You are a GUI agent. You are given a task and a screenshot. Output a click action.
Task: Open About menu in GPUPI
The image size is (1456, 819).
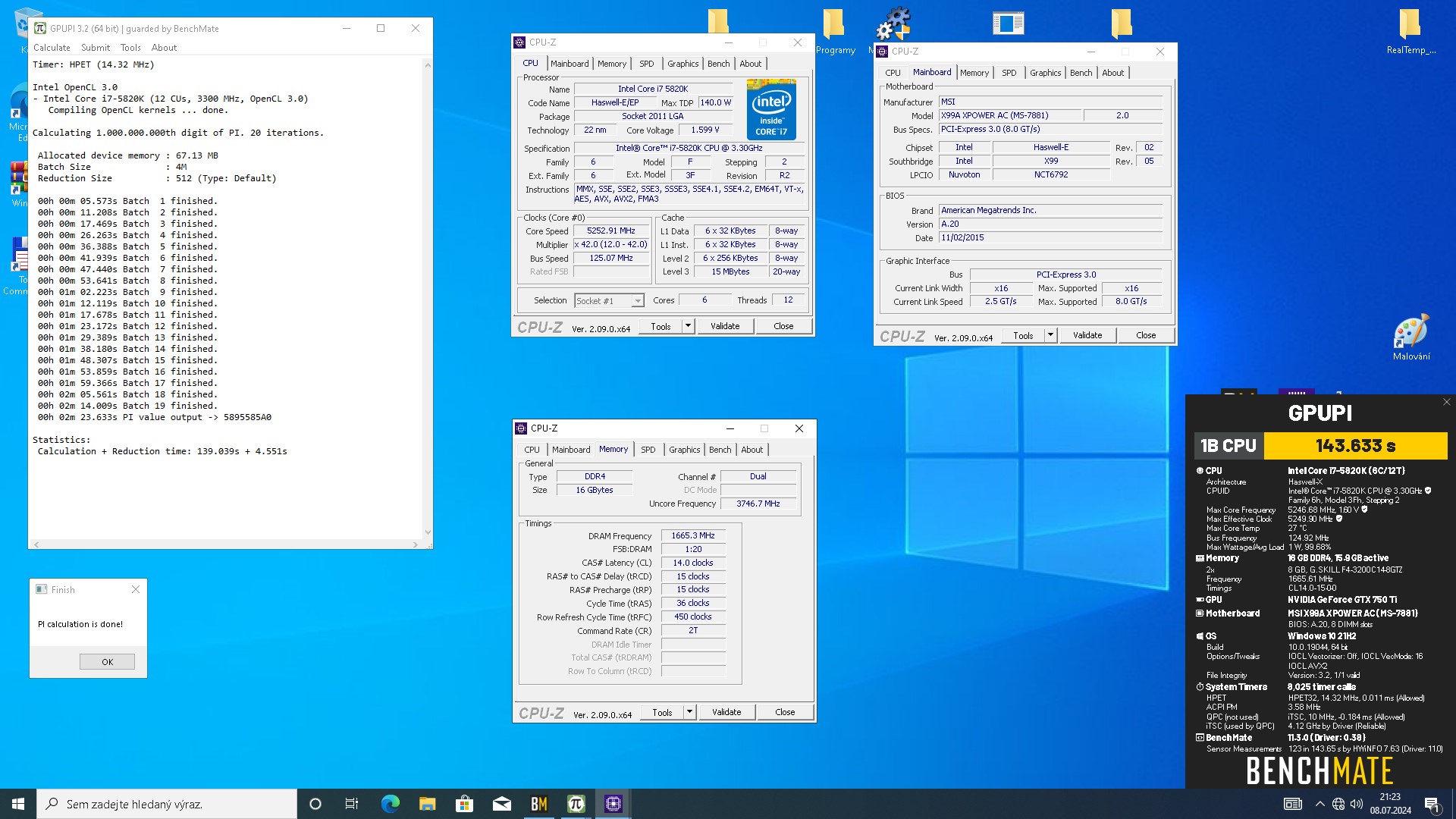[x=164, y=47]
